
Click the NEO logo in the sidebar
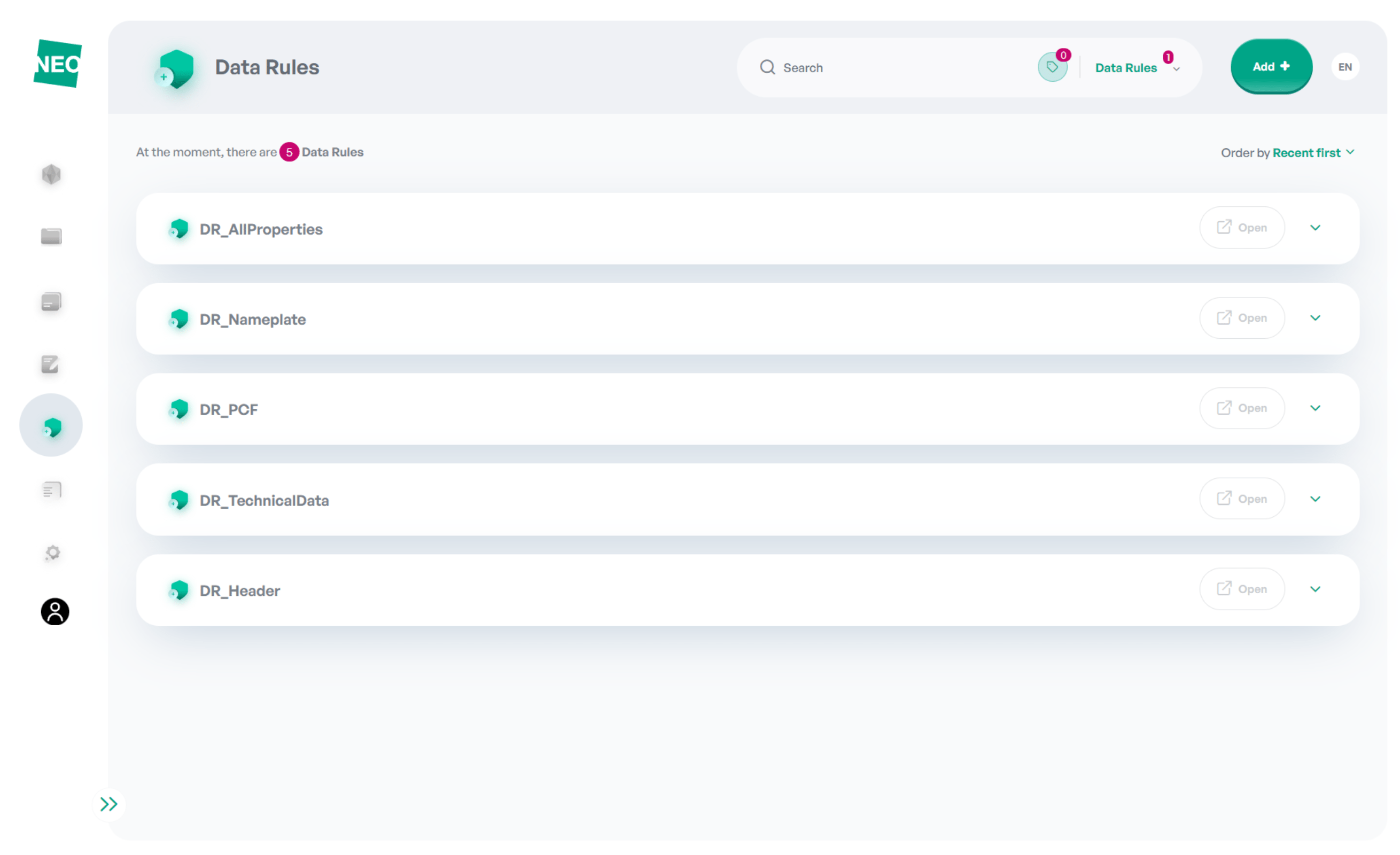coord(57,64)
